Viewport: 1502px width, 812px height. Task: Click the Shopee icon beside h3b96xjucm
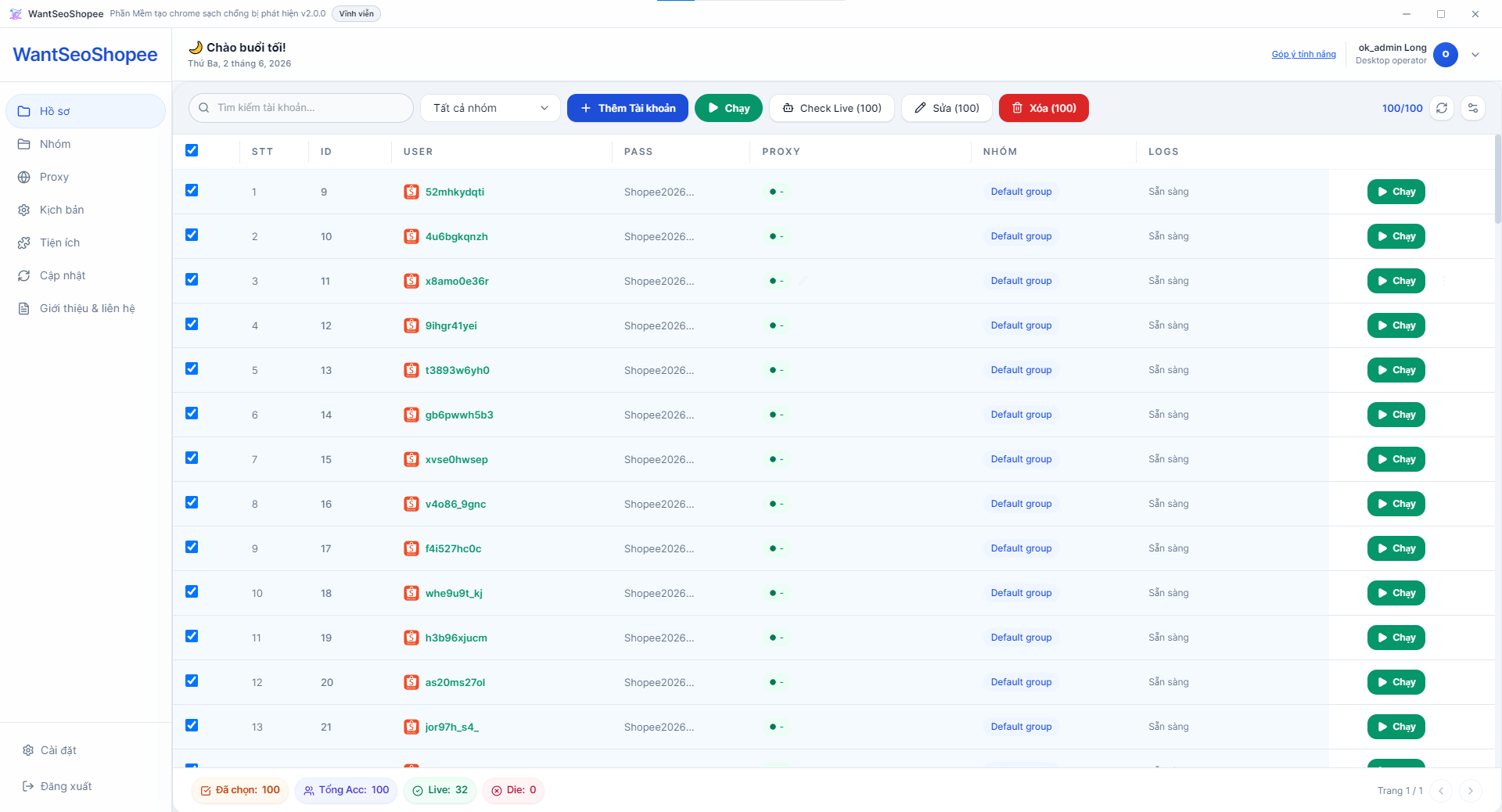point(411,638)
